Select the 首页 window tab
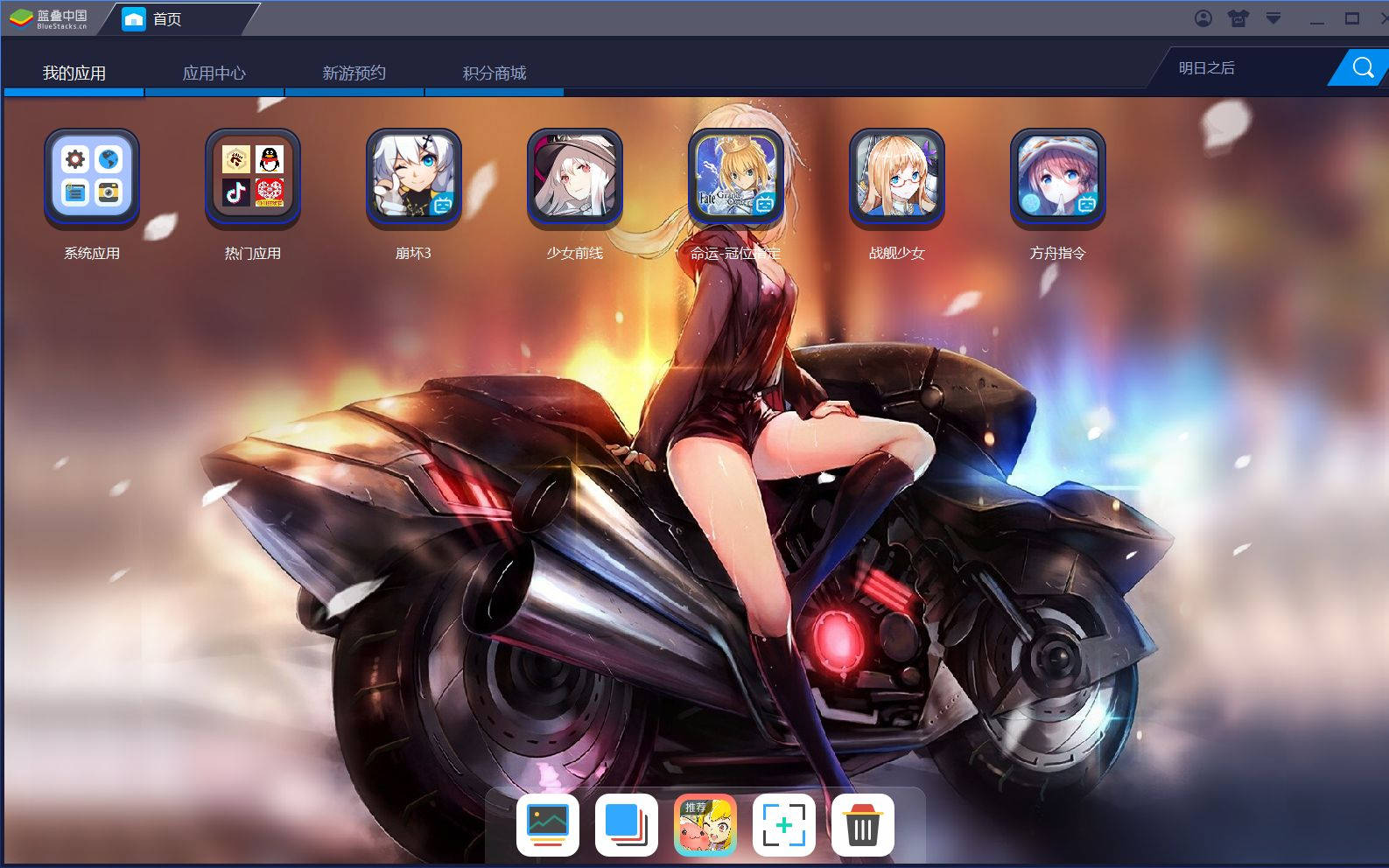 click(x=179, y=18)
